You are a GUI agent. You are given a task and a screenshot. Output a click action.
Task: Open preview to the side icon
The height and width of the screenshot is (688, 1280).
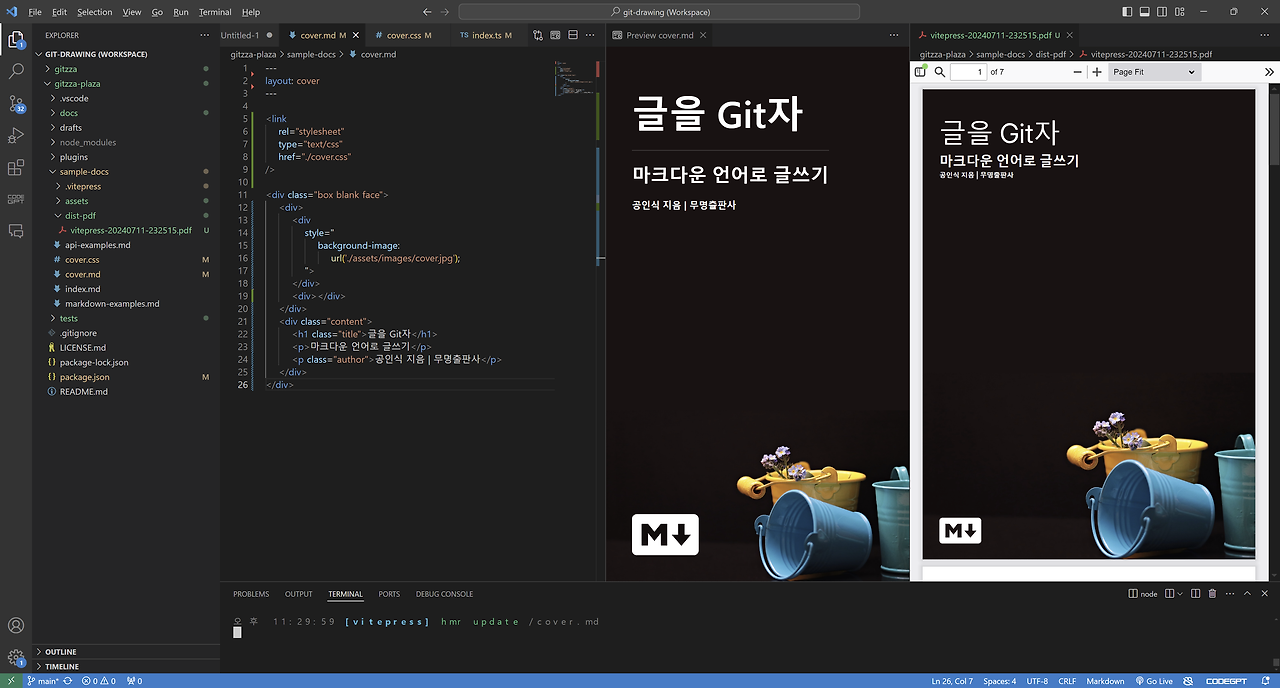pos(555,35)
